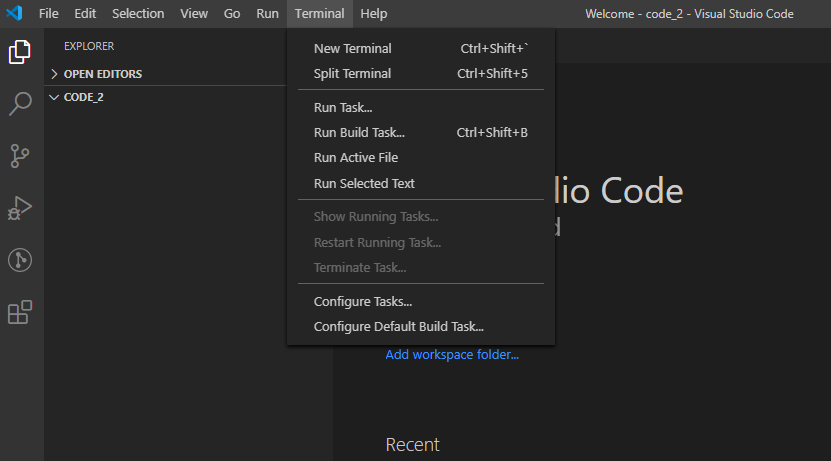
Task: Open the File menu
Action: (x=49, y=14)
